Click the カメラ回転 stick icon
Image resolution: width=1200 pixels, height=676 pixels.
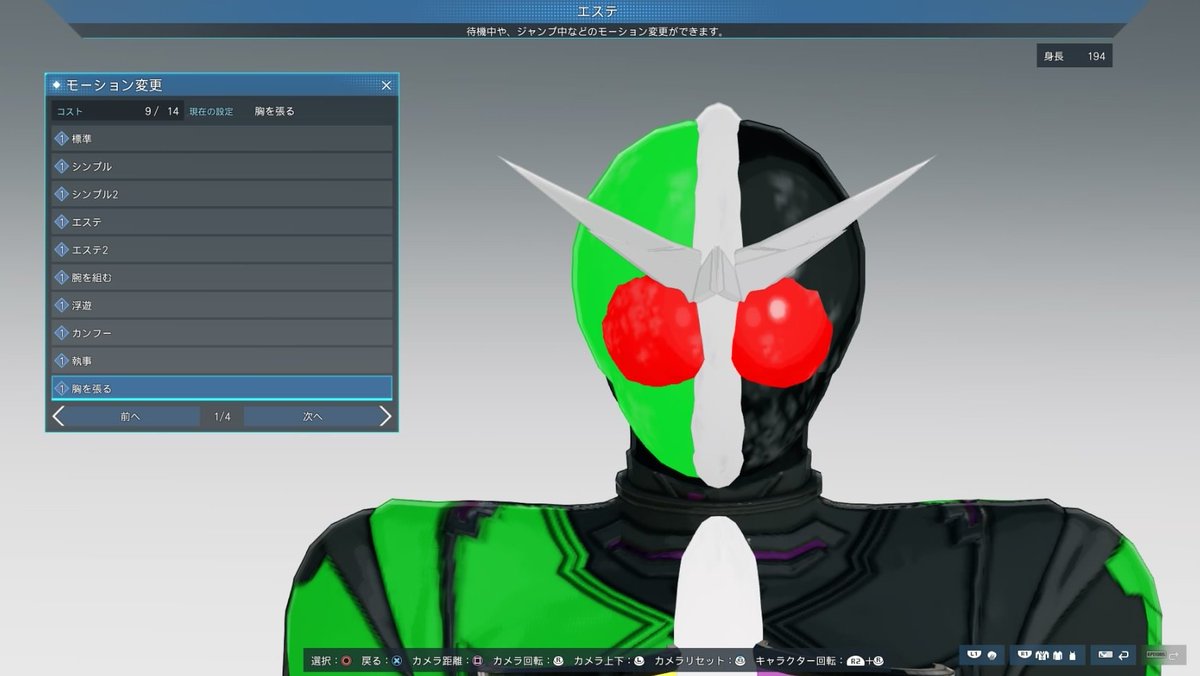[x=558, y=661]
